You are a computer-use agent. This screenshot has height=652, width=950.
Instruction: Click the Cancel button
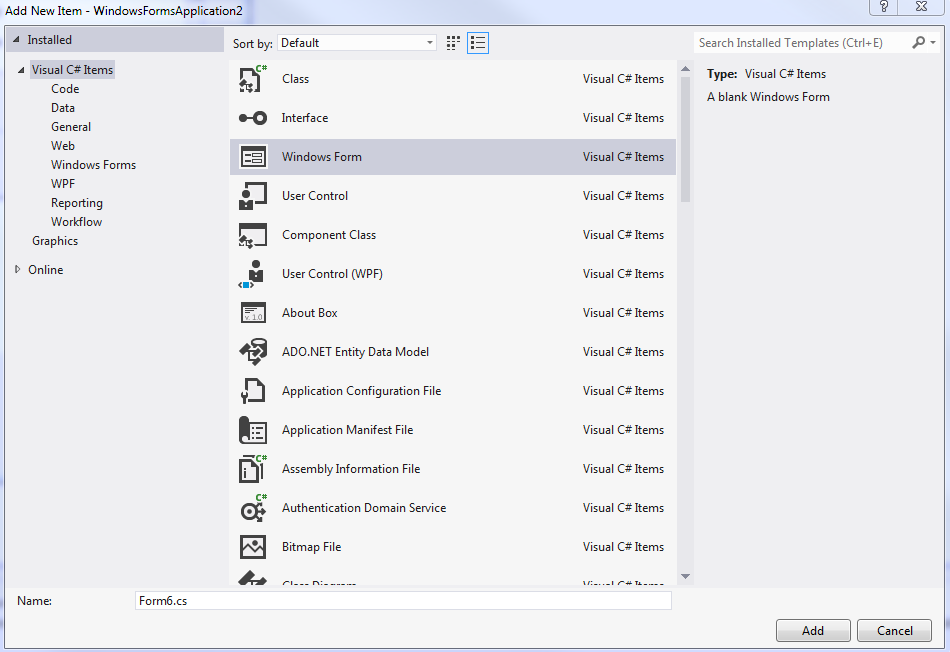point(894,631)
